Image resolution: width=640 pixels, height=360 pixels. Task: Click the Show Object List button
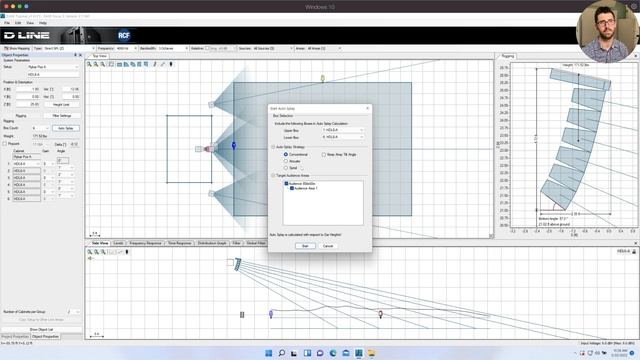[x=42, y=329]
